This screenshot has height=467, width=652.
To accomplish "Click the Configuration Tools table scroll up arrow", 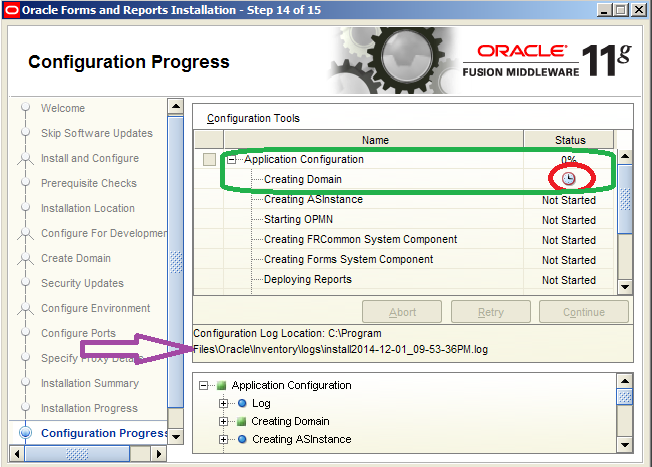I will 625,156.
